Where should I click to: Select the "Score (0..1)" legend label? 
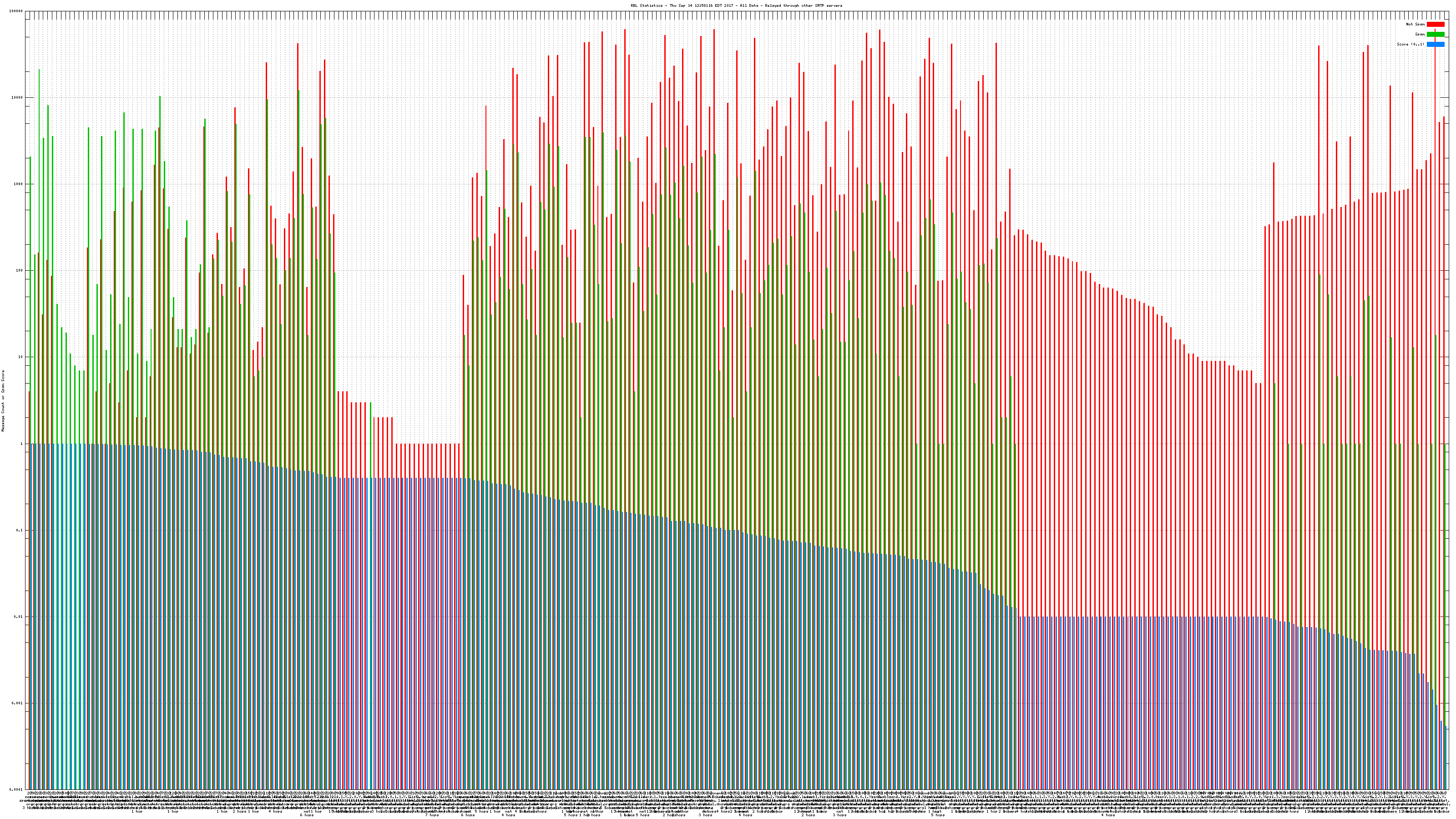pos(1410,44)
